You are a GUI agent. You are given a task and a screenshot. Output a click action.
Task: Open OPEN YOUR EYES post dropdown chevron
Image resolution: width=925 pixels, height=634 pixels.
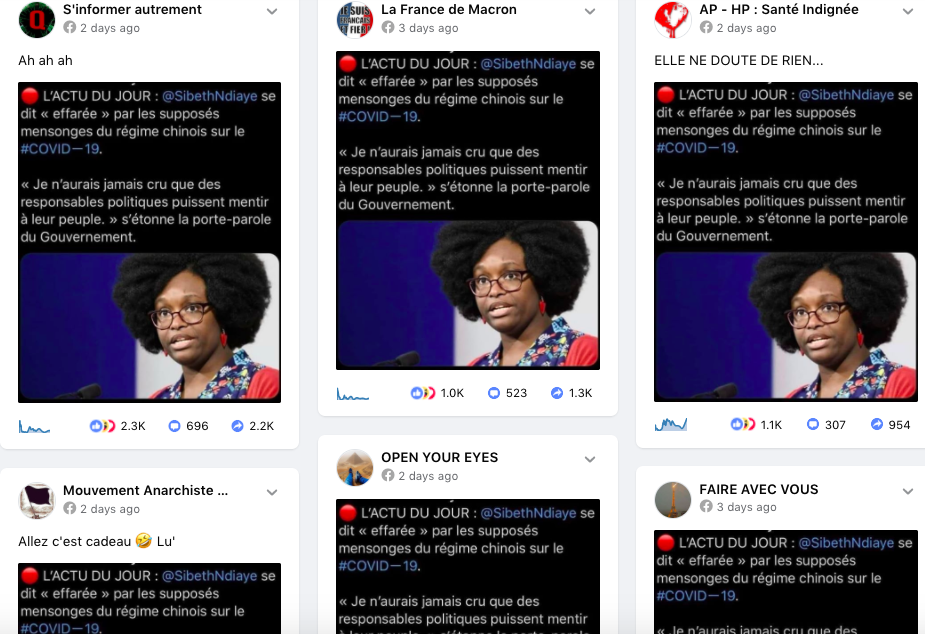click(590, 459)
